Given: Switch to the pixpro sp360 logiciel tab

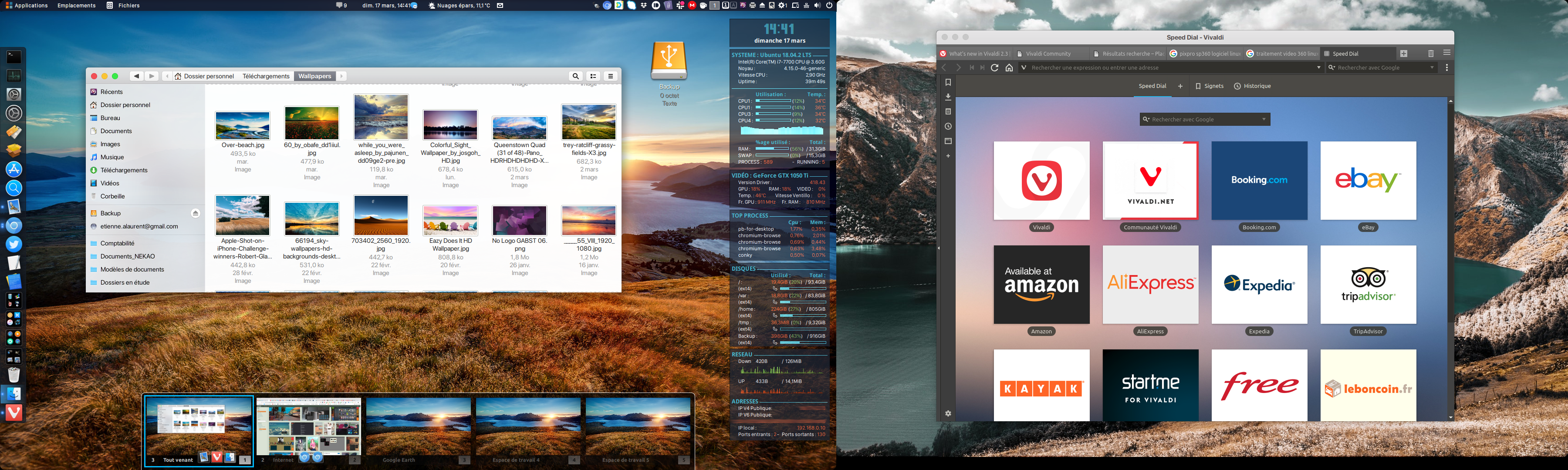Looking at the screenshot, I should click(1205, 54).
